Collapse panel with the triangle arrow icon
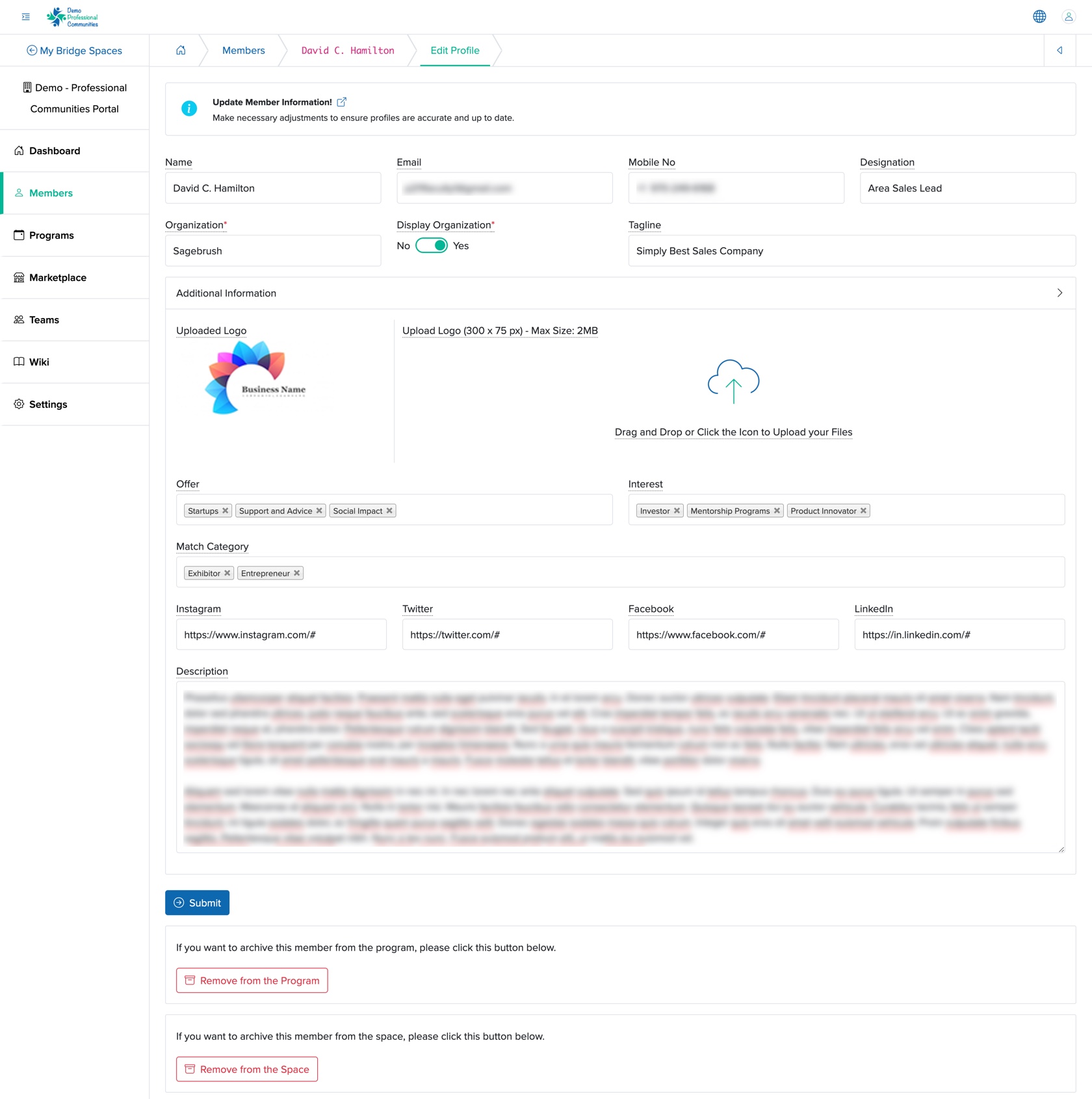The width and height of the screenshot is (1092, 1099). point(1059,50)
